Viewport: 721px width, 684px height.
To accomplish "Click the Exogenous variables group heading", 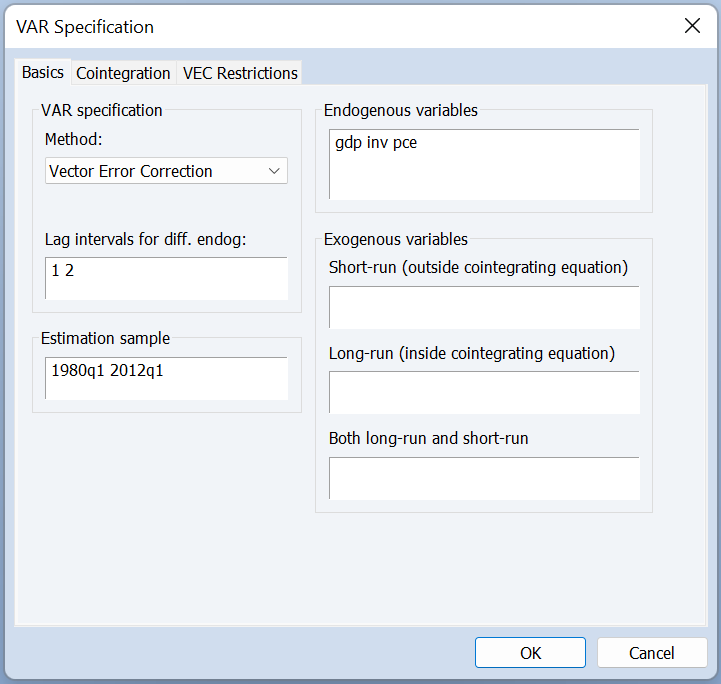I will [x=395, y=239].
